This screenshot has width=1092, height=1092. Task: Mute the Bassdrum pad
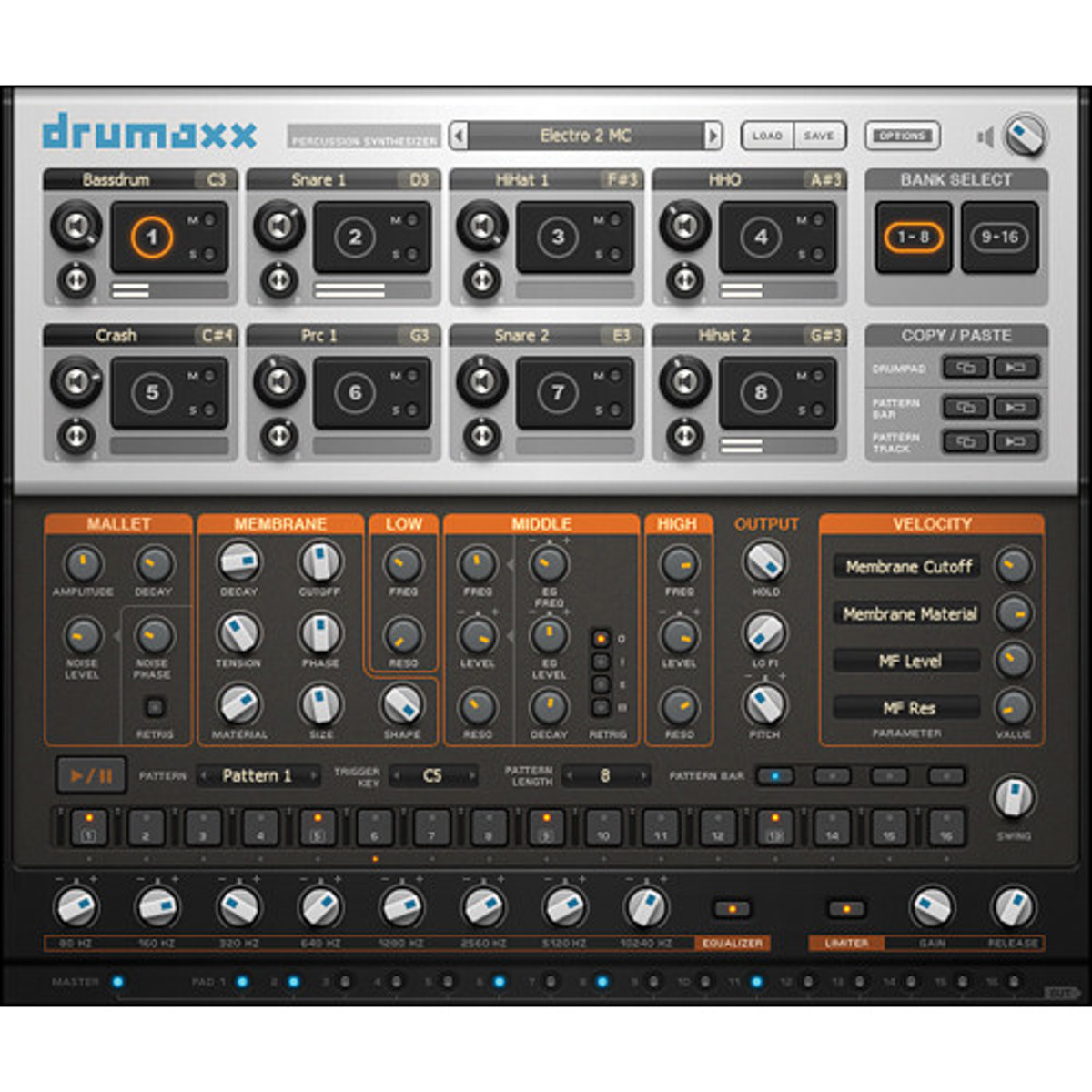(209, 220)
